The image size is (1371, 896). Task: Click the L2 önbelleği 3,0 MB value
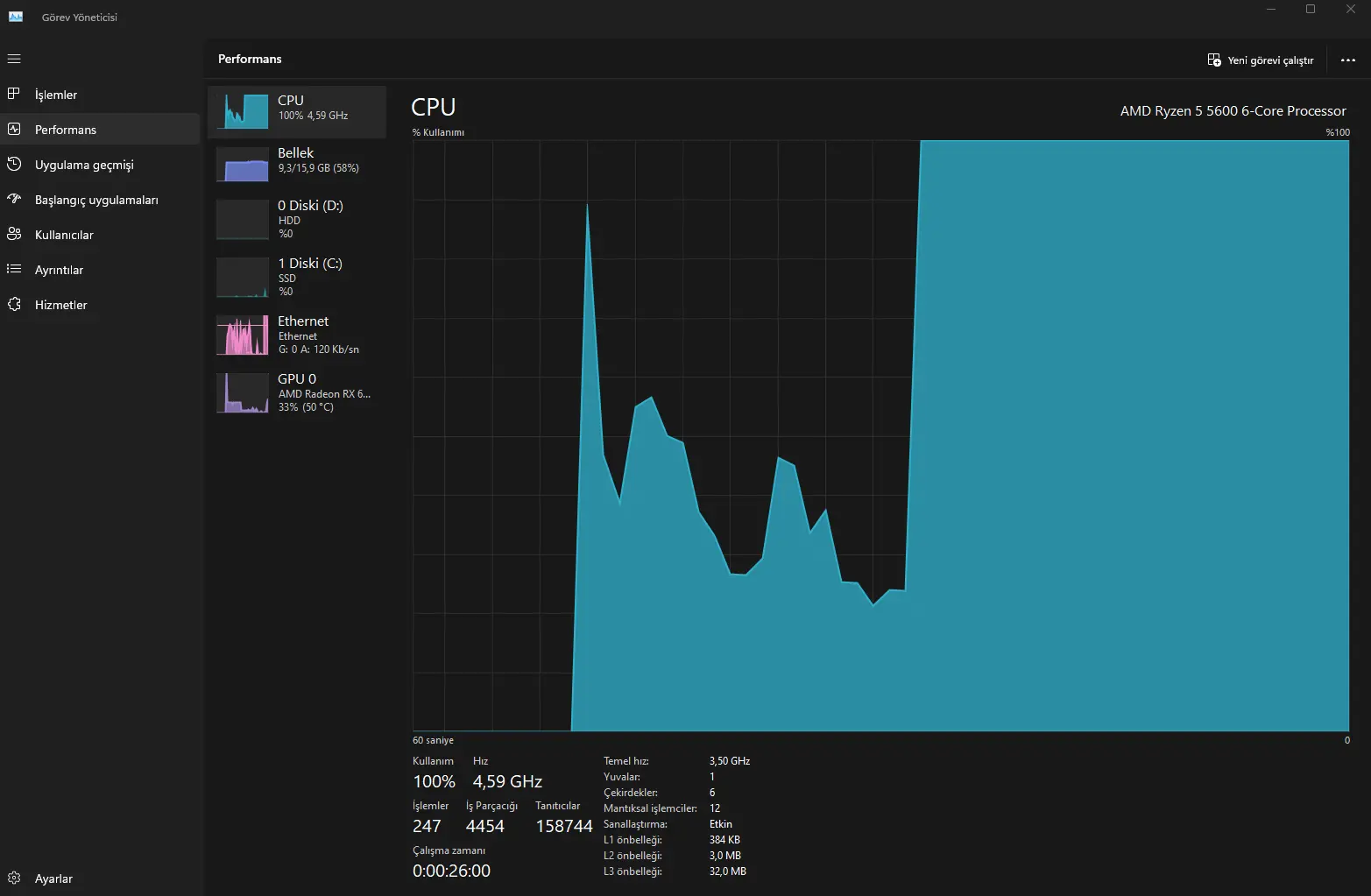click(x=725, y=856)
